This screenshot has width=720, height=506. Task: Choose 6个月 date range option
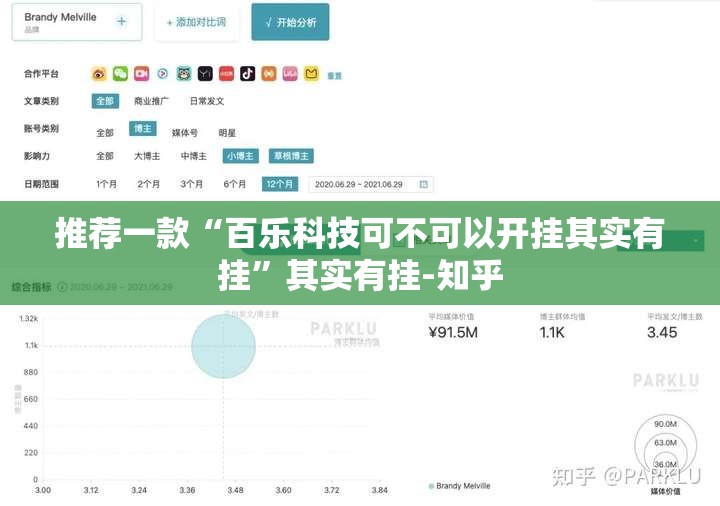235,184
